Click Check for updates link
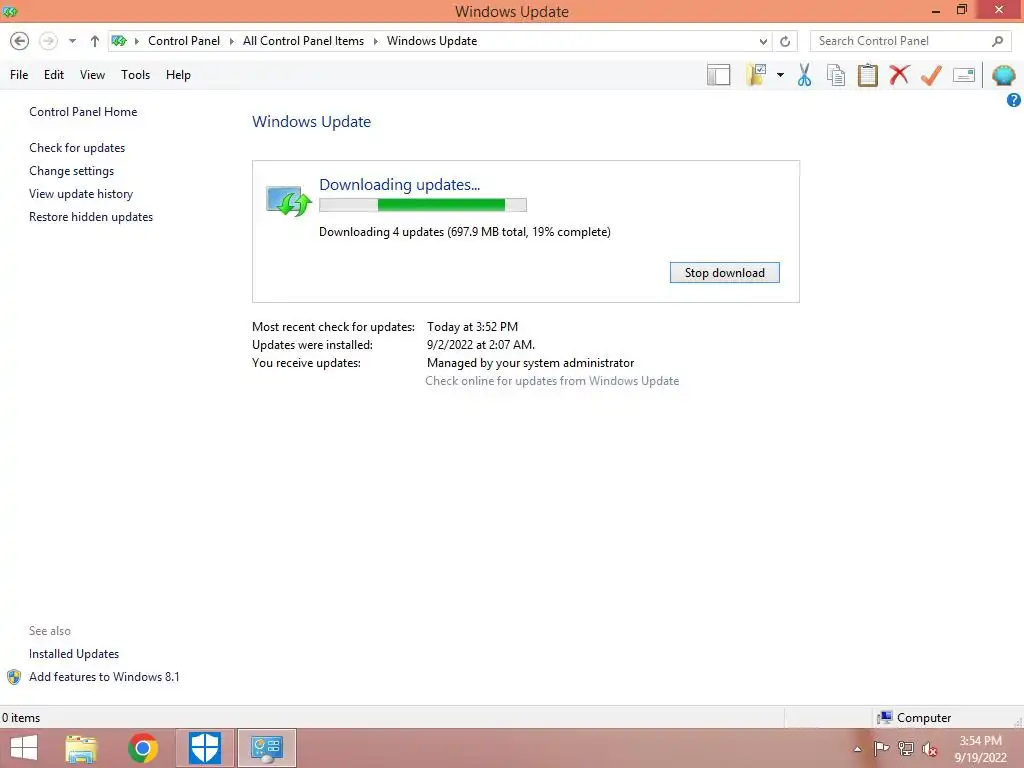Viewport: 1024px width, 768px height. point(77,148)
